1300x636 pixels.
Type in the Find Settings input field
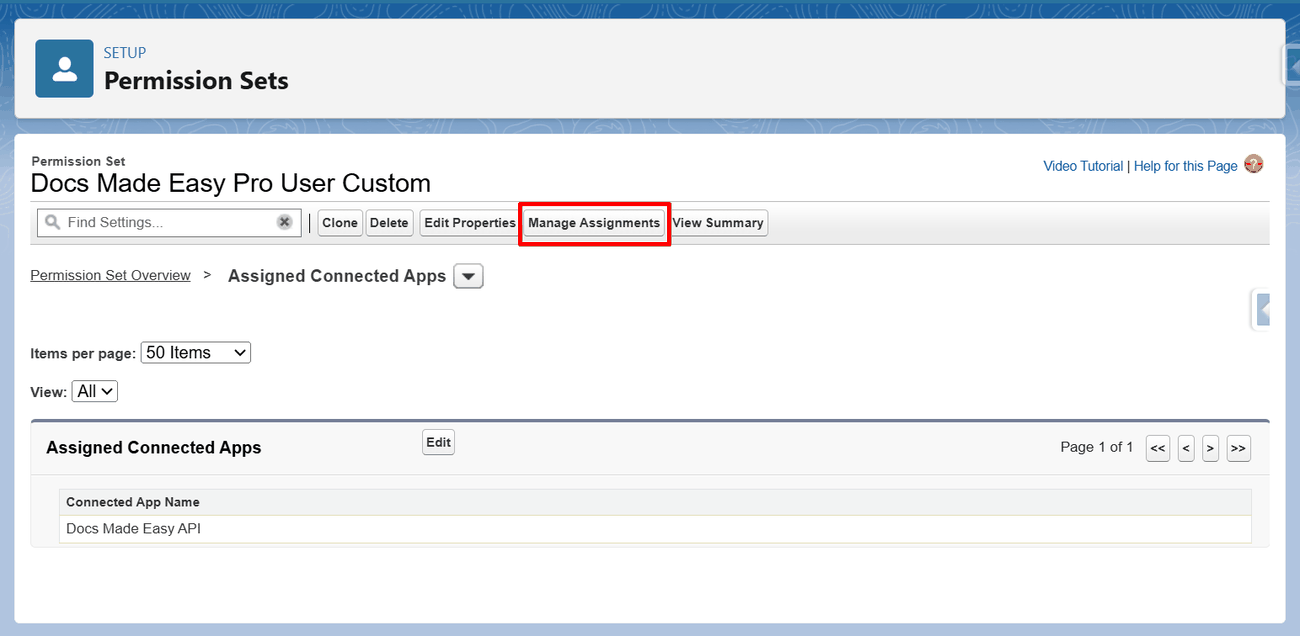point(168,222)
